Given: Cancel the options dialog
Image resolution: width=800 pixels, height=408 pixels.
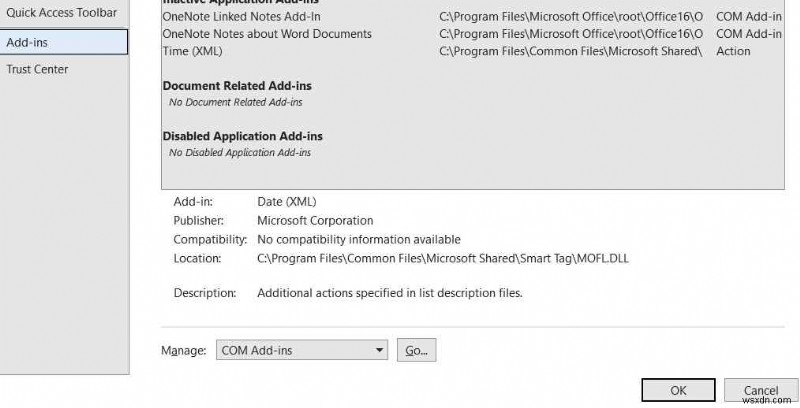Looking at the screenshot, I should coord(760,390).
